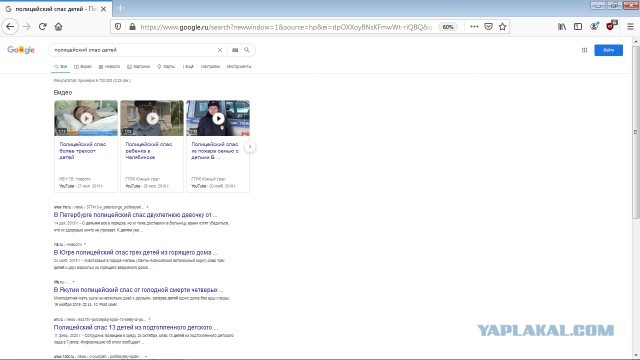Click the scrollbar up arrow
640x360 pixels.
coord(636,42)
